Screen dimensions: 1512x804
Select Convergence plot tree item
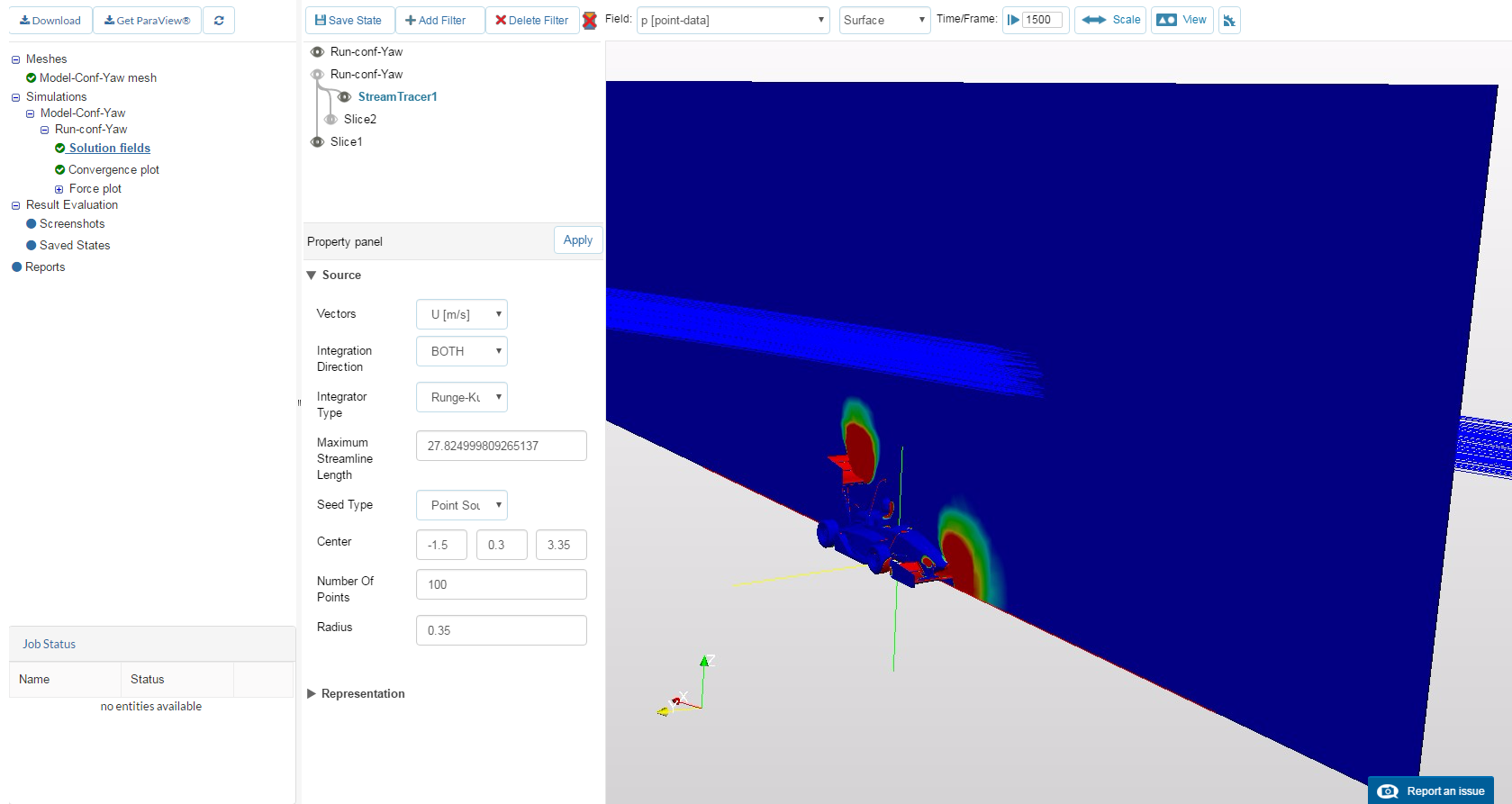pyautogui.click(x=113, y=169)
